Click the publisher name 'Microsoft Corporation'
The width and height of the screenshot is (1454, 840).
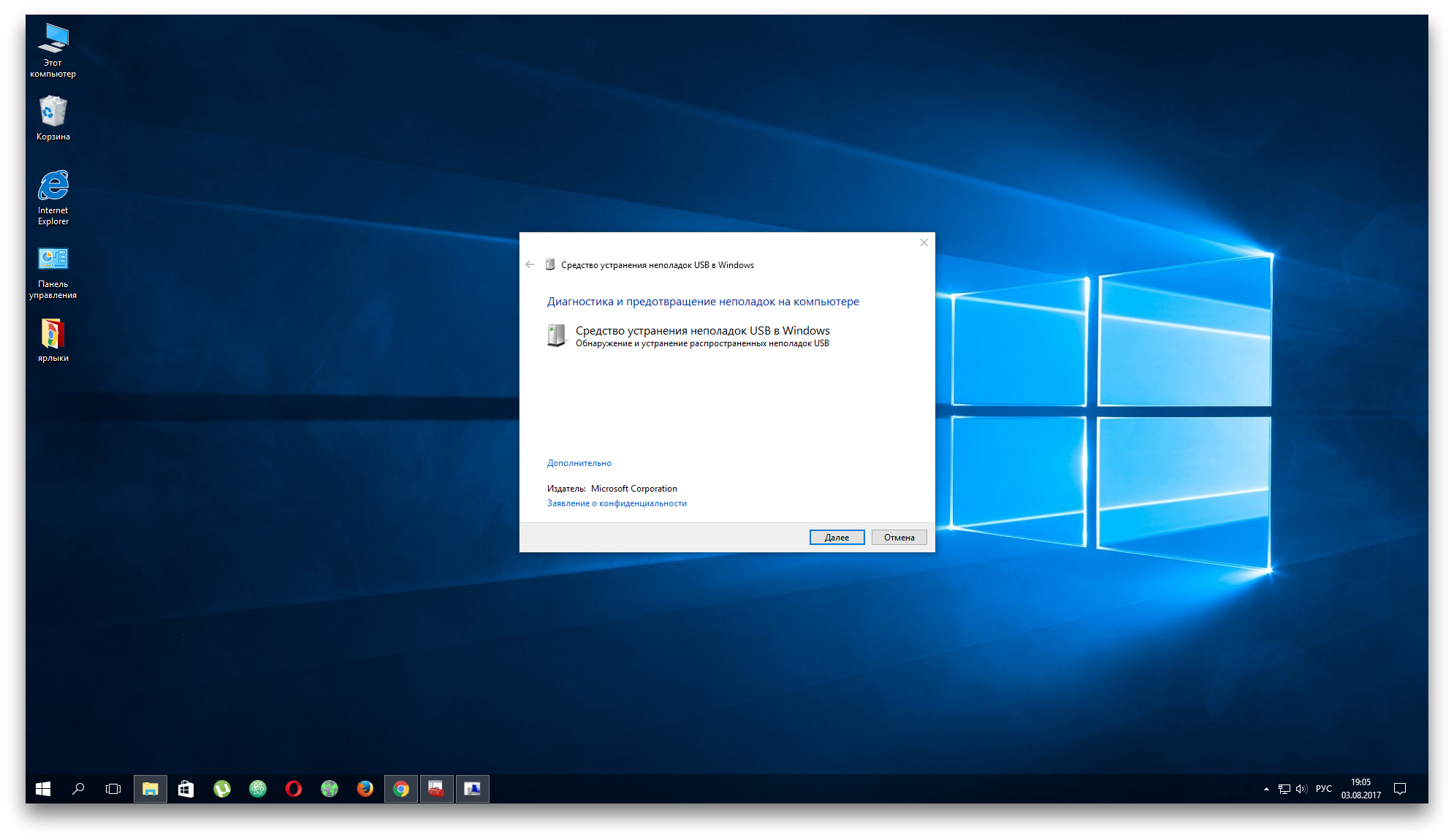634,489
